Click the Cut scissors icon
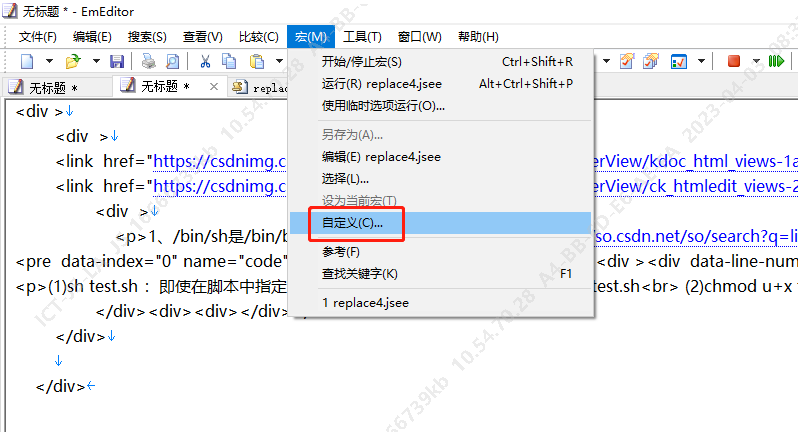Image resolution: width=798 pixels, height=432 pixels. [x=205, y=62]
